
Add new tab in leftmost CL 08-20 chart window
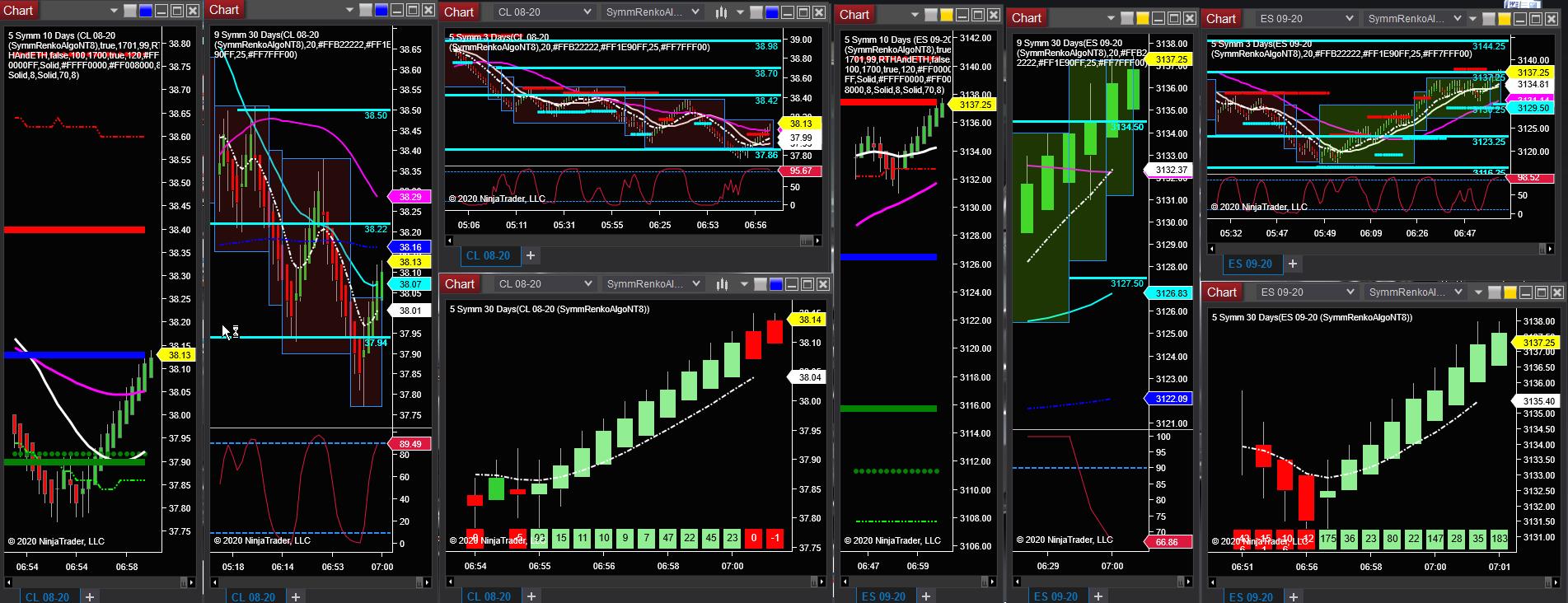click(x=90, y=596)
